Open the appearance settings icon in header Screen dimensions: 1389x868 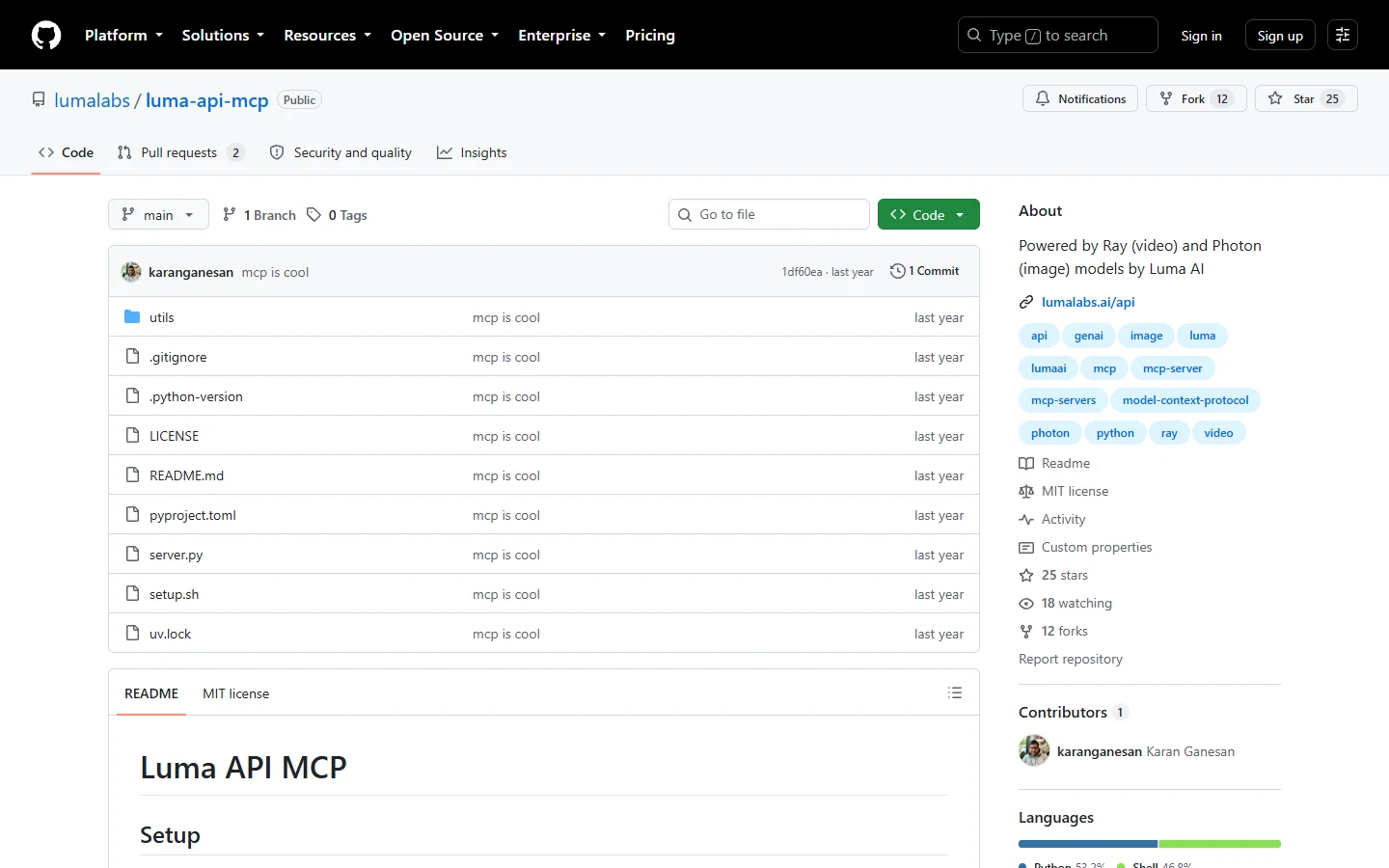1343,35
